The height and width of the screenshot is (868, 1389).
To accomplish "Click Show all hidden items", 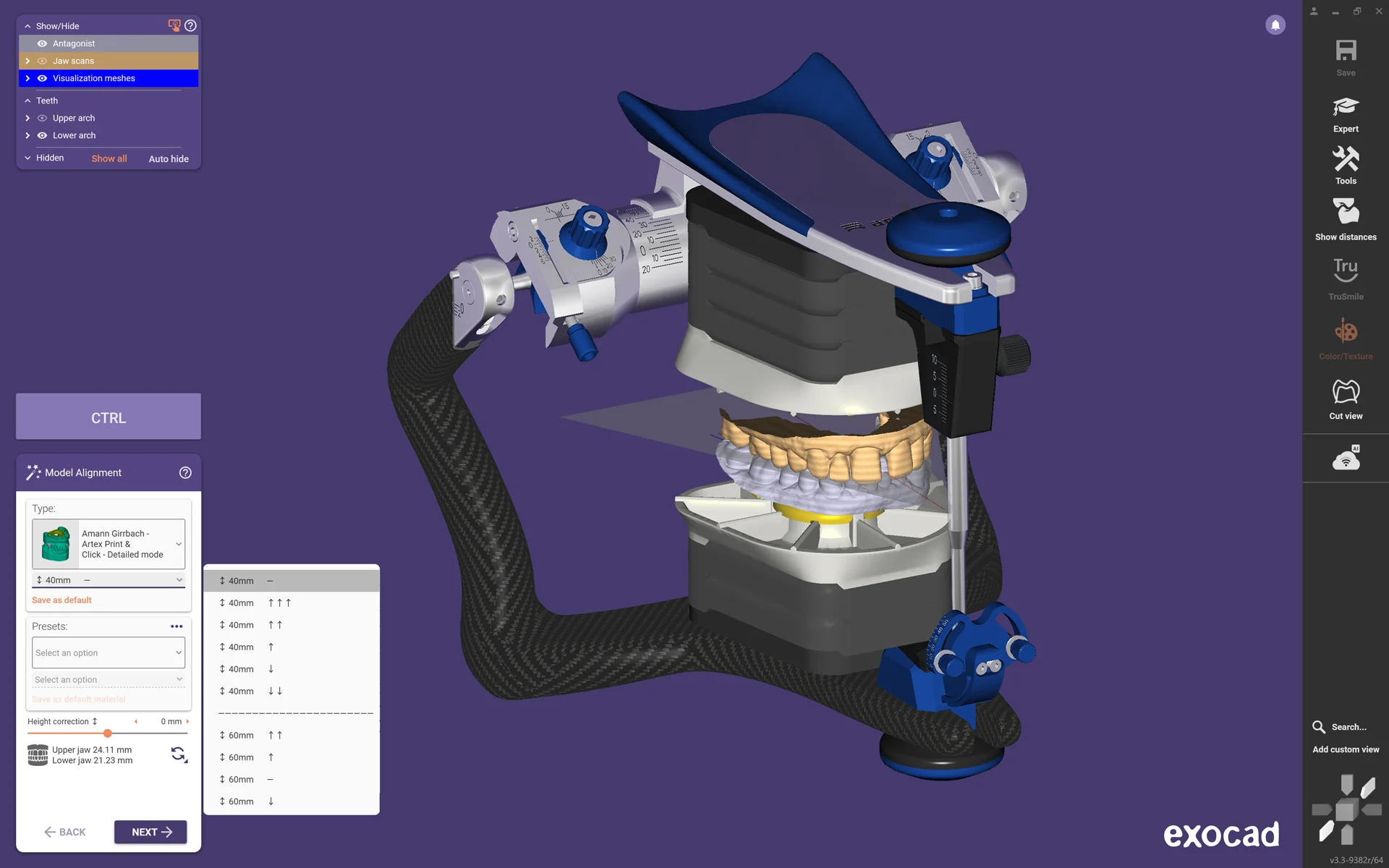I will [x=109, y=158].
